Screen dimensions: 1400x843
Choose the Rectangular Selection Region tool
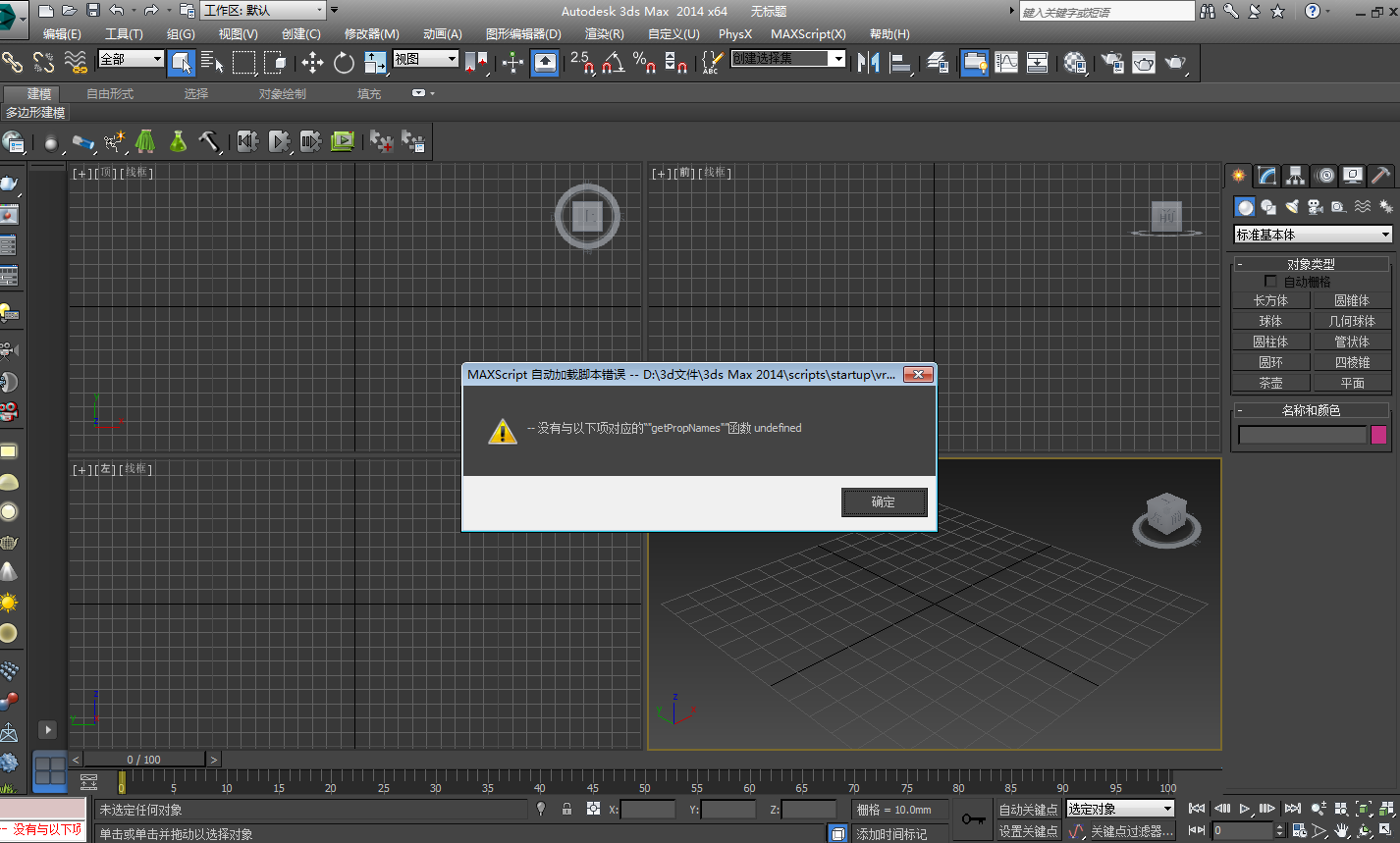[x=243, y=63]
